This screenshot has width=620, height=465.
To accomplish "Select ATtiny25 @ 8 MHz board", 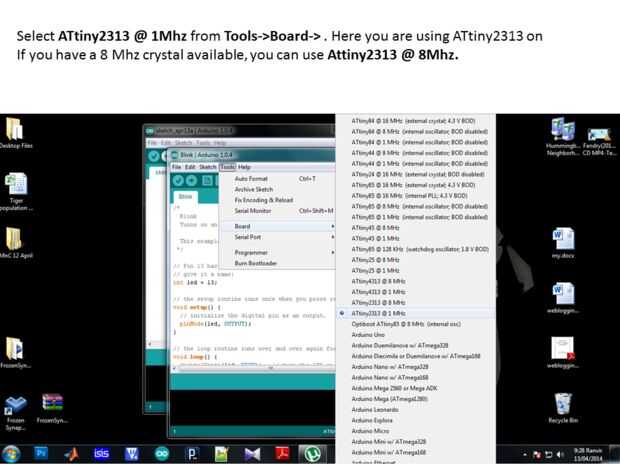I will [x=415, y=260].
